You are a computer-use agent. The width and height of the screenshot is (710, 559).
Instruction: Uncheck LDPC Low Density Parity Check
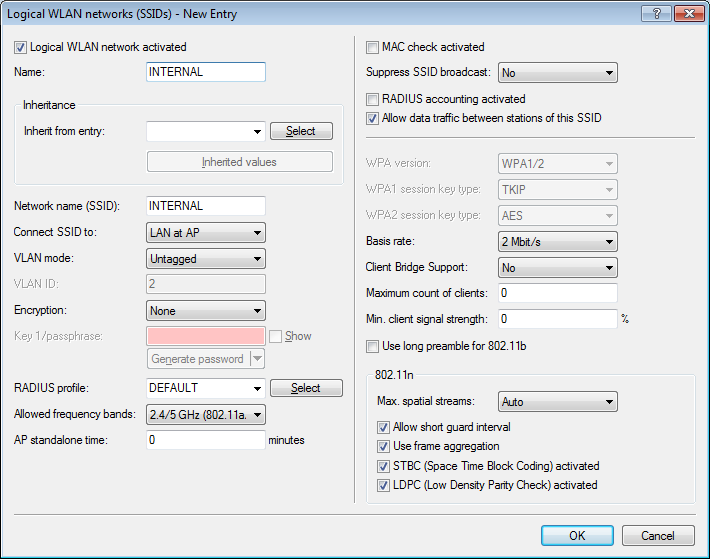(x=383, y=485)
